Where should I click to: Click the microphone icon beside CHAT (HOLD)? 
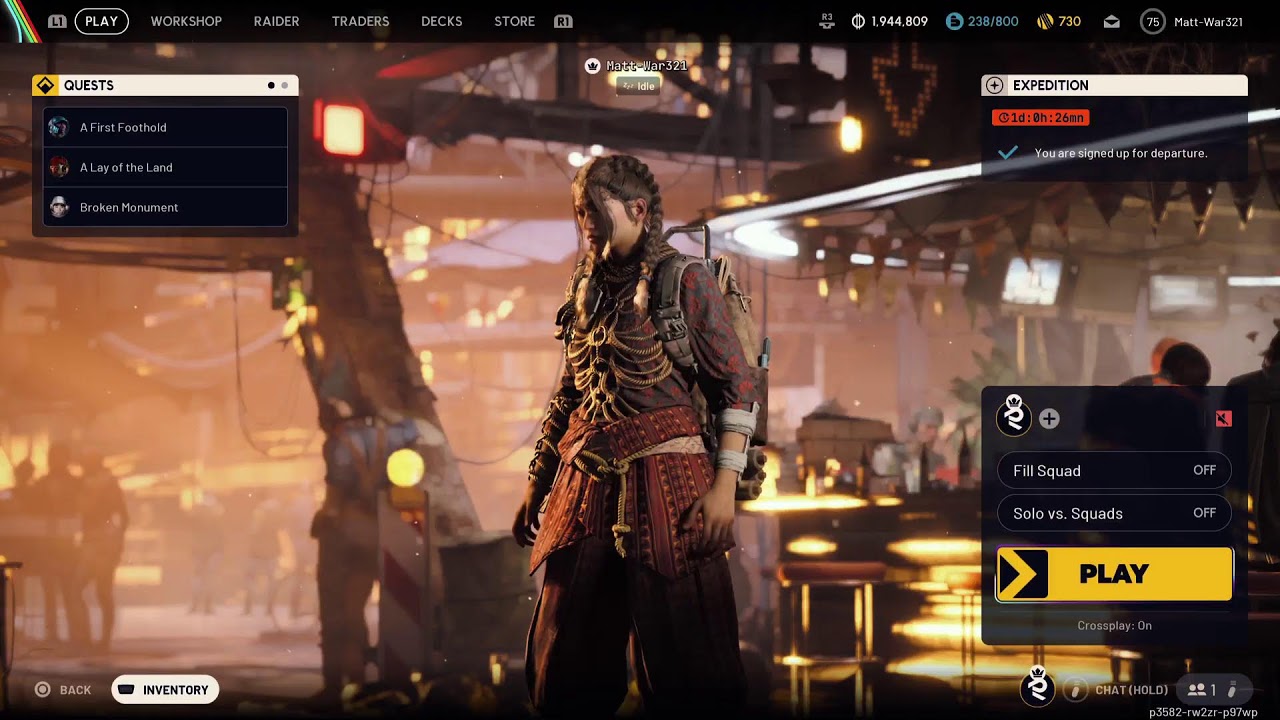pos(1075,690)
